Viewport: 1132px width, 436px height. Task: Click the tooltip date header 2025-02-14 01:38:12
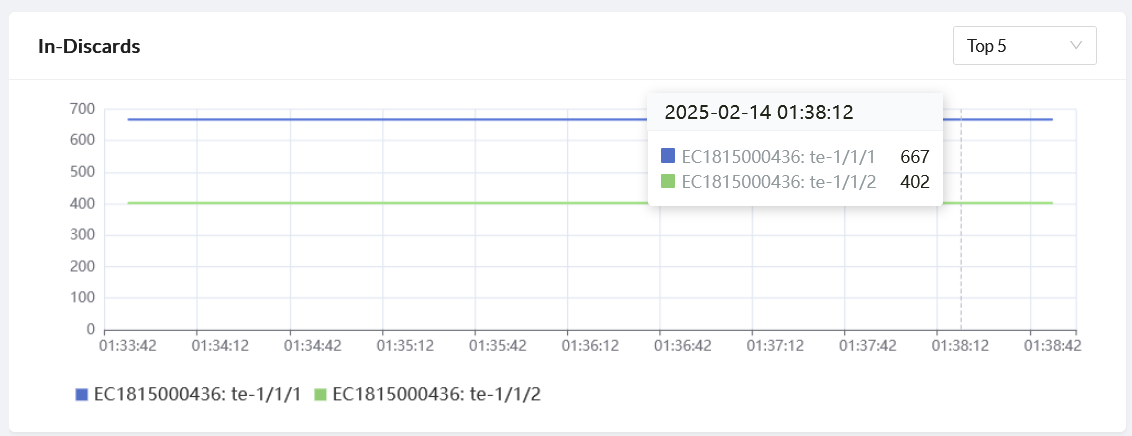pos(759,112)
